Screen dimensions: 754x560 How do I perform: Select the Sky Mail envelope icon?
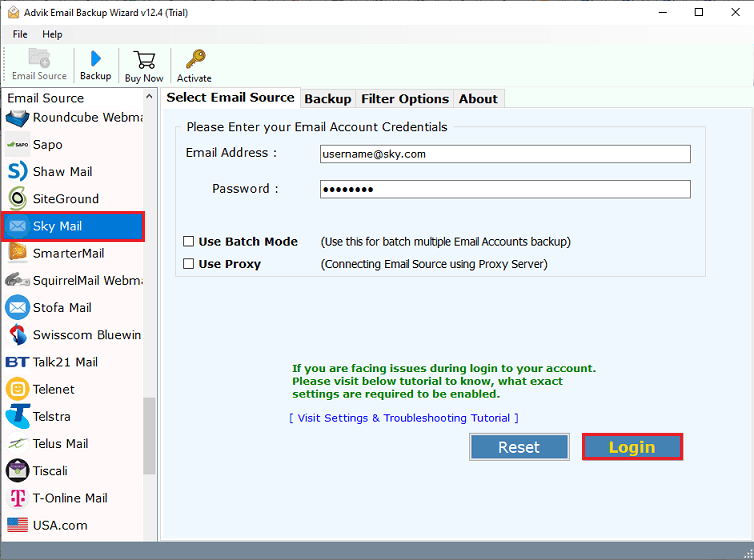[18, 226]
